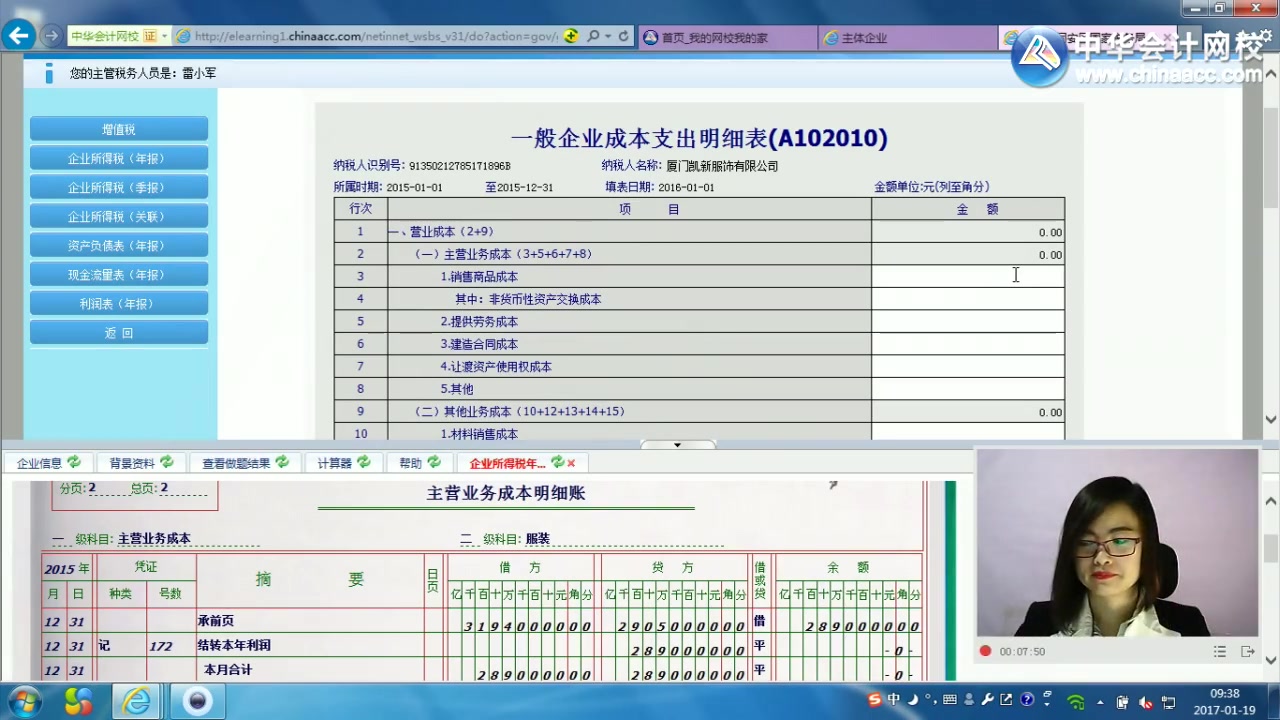
Task: Open the Windows Start menu
Action: (x=23, y=701)
